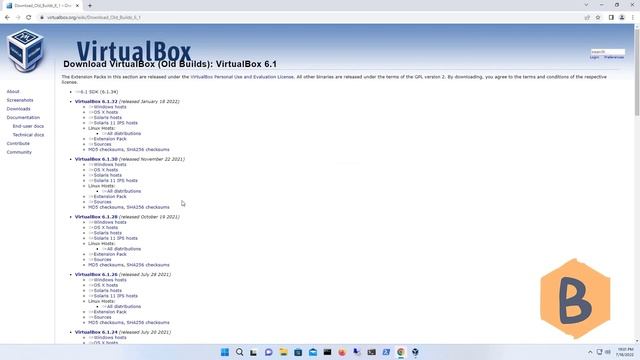Reload the VirtualBox downloads page

click(29, 18)
